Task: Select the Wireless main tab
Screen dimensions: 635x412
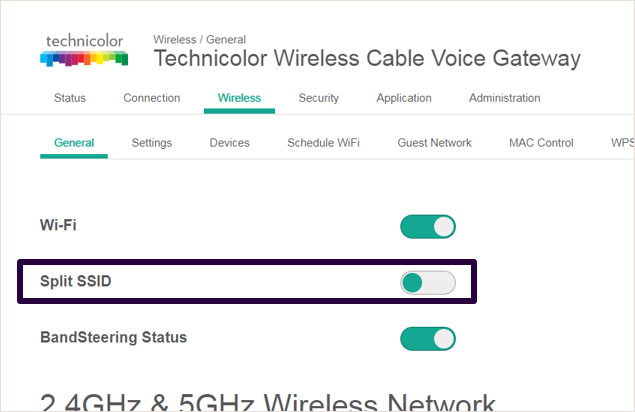Action: click(x=239, y=98)
